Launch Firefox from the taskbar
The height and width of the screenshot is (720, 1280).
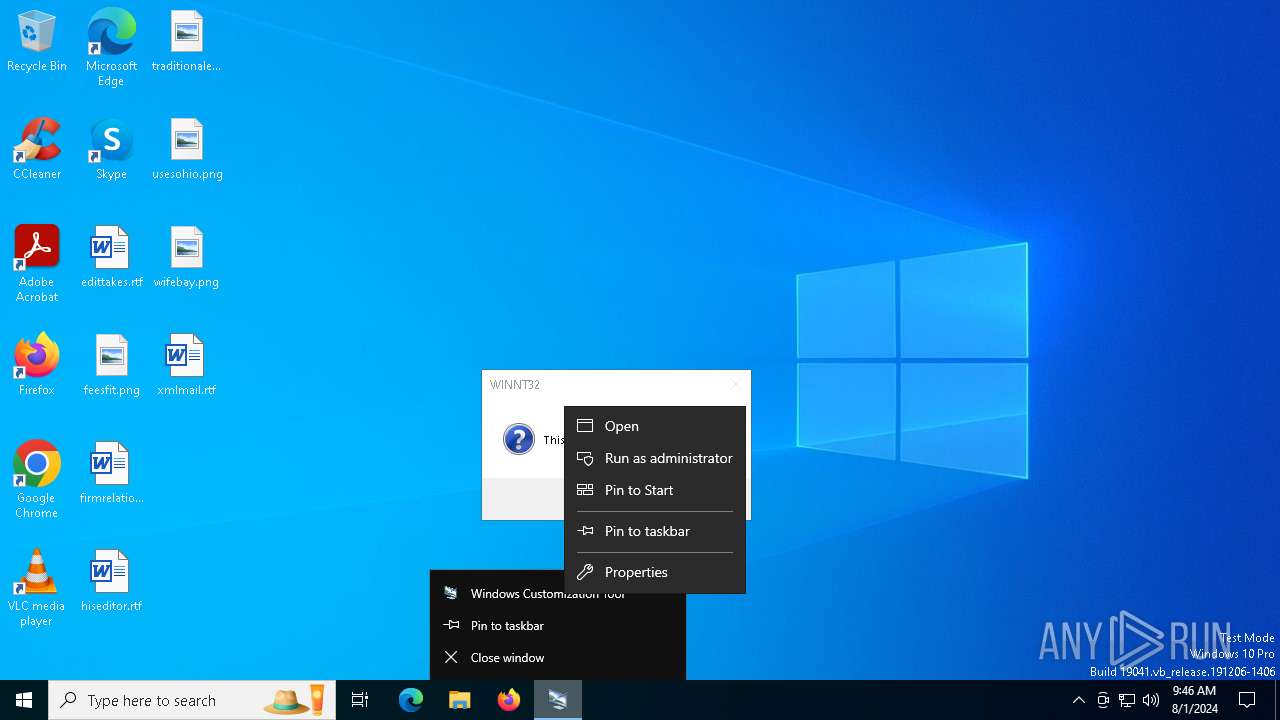point(509,700)
